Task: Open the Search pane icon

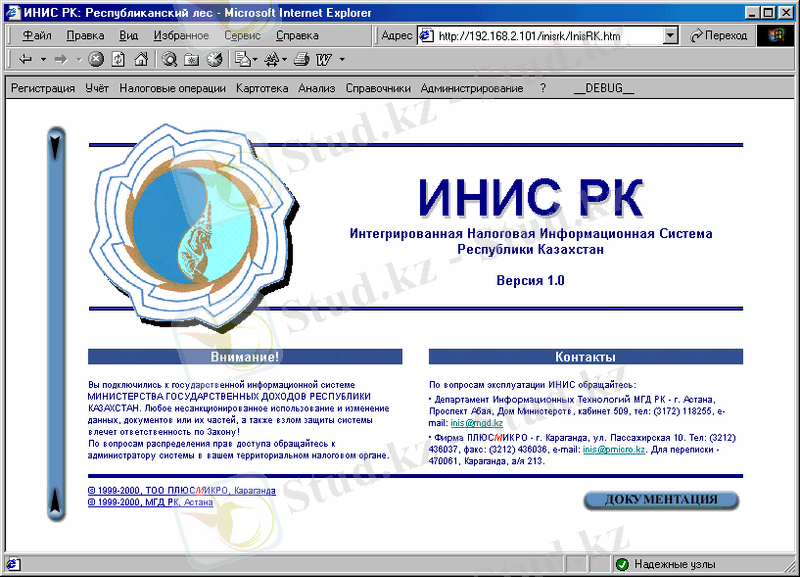Action: coord(169,60)
